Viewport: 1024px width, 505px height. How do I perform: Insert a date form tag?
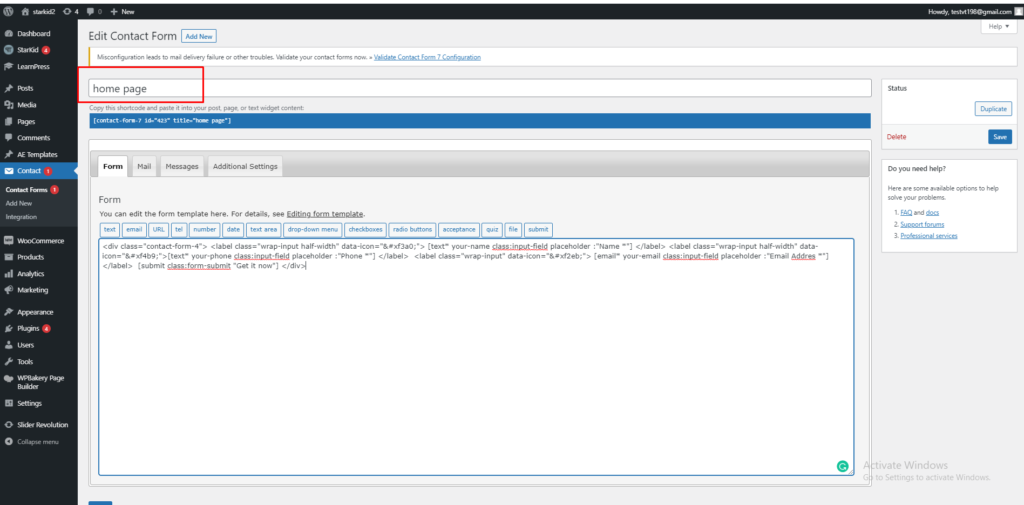point(233,229)
